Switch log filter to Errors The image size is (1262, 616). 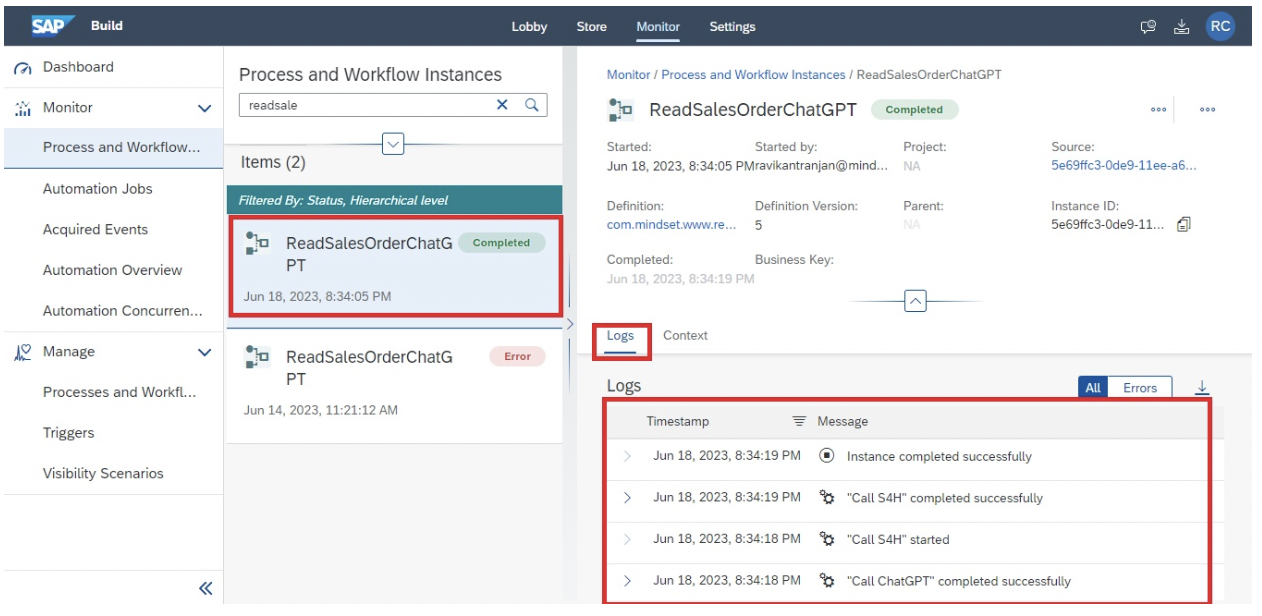1140,388
